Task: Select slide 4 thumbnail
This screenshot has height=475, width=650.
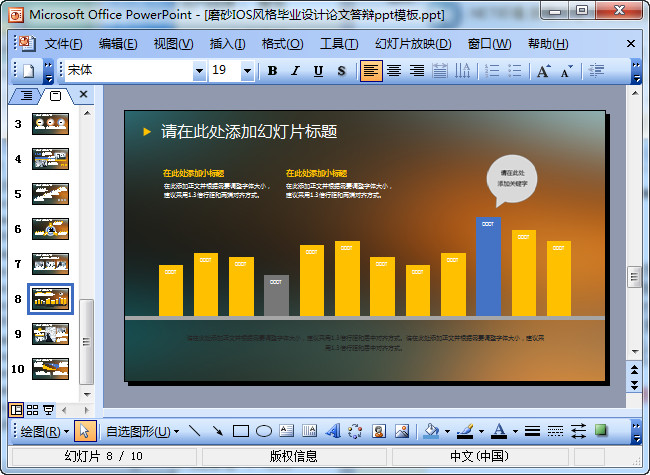Action: 50,159
